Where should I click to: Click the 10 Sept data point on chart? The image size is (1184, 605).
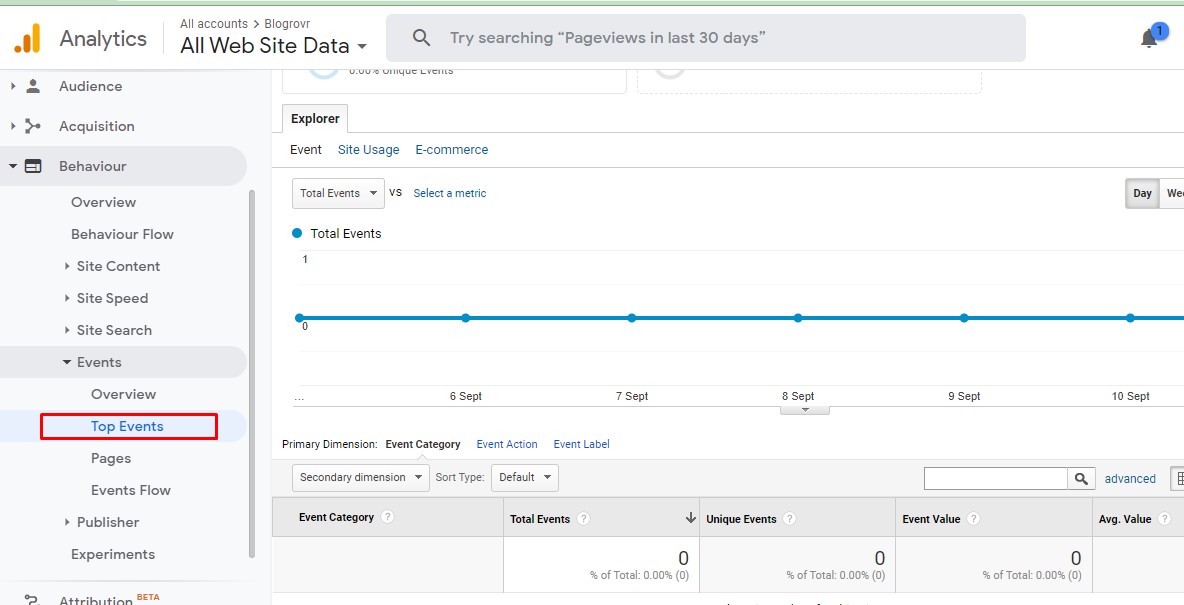(1130, 318)
